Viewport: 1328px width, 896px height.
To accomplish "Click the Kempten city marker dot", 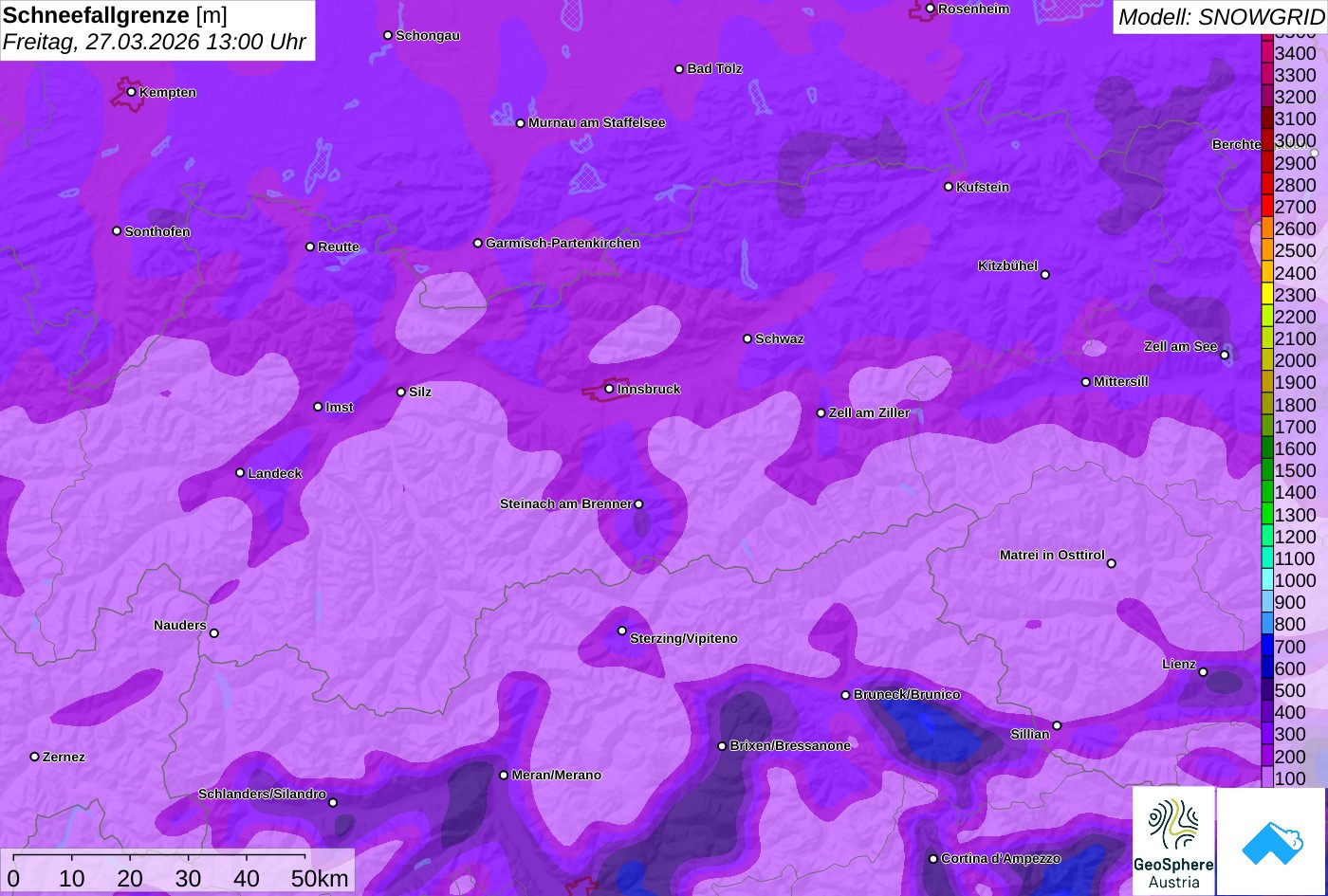I will click(x=131, y=92).
